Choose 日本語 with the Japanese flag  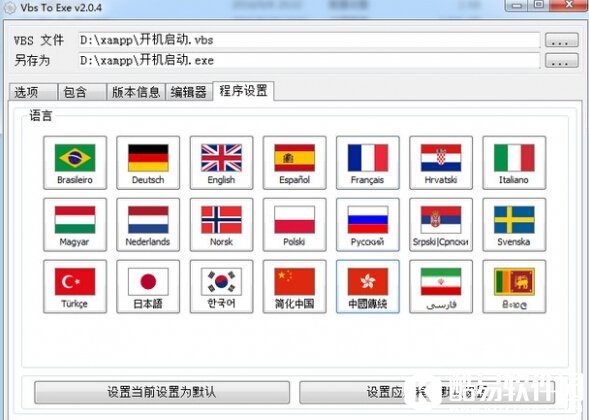click(x=148, y=287)
